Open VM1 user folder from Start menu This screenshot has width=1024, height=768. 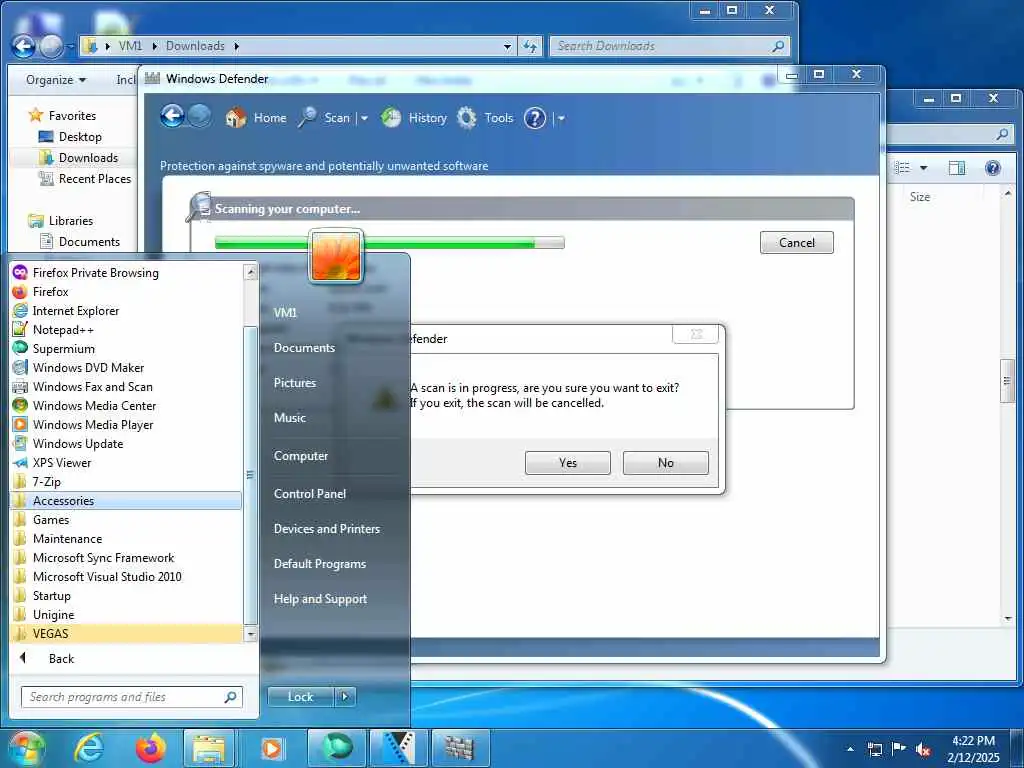(x=285, y=312)
